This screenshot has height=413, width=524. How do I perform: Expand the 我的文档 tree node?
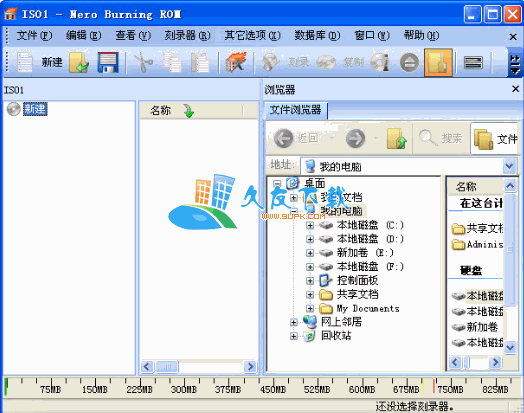tap(294, 197)
